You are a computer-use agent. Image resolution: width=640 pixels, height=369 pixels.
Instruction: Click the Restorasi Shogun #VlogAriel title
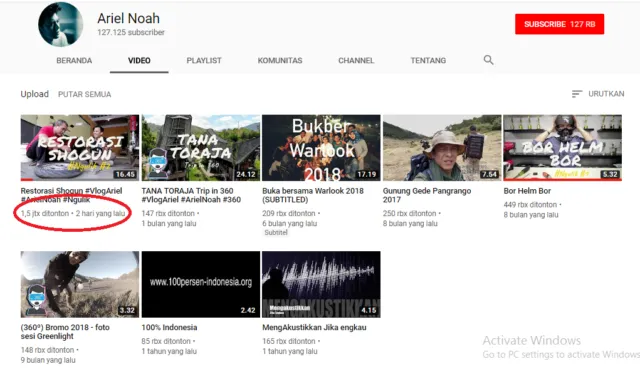click(71, 195)
